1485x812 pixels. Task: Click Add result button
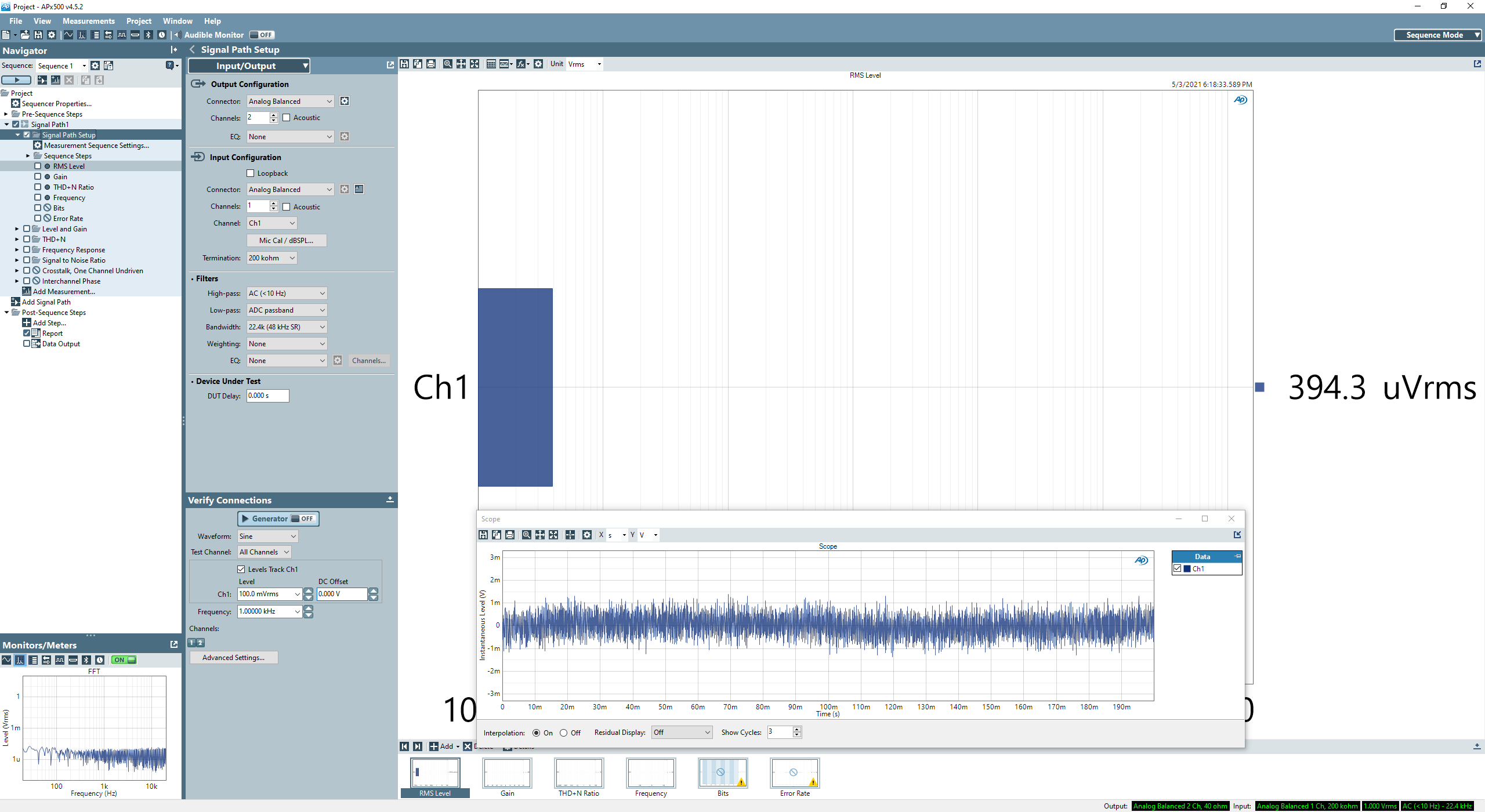pyautogui.click(x=444, y=746)
